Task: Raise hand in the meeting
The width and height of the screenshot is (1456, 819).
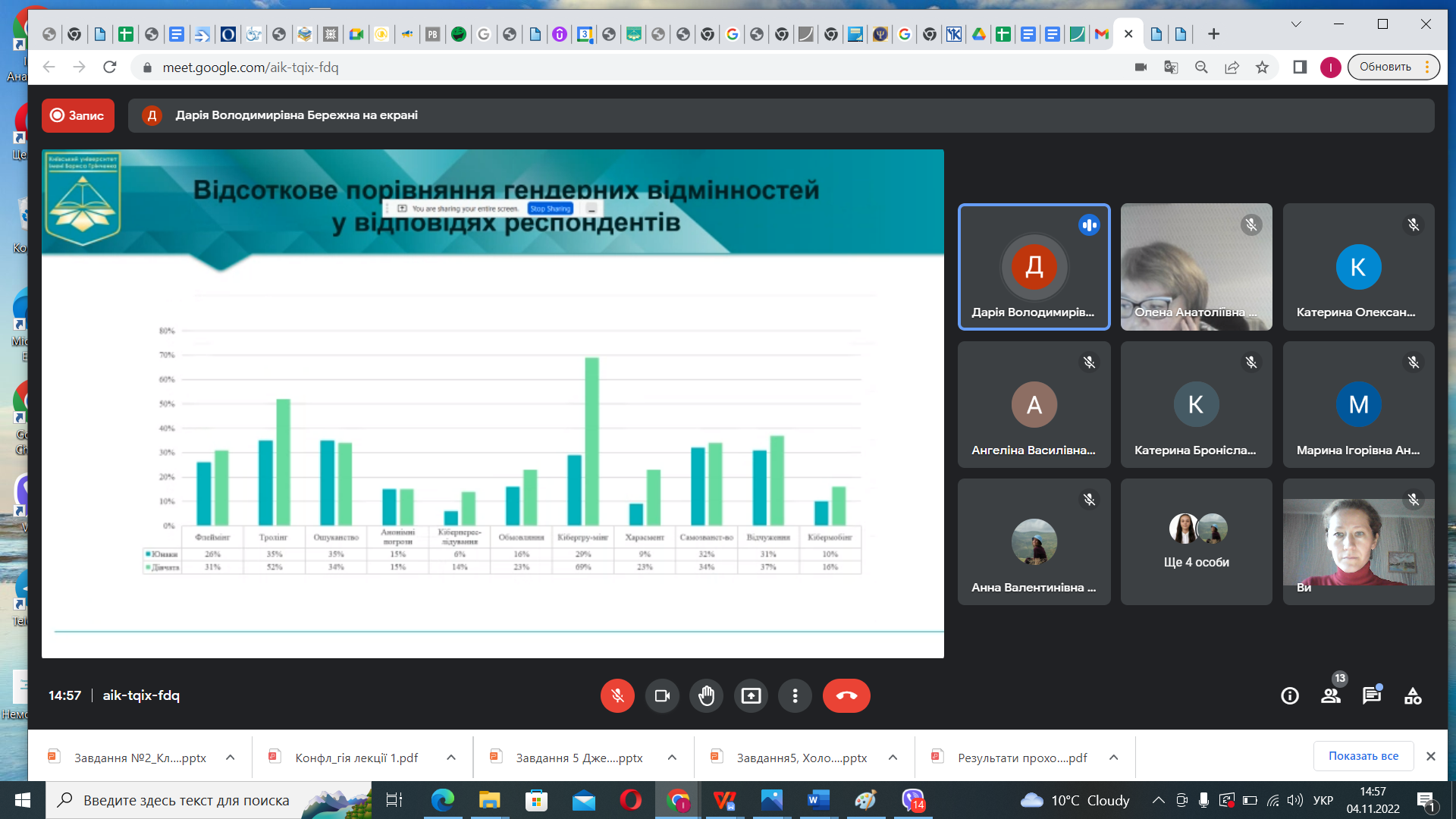Action: coord(706,695)
